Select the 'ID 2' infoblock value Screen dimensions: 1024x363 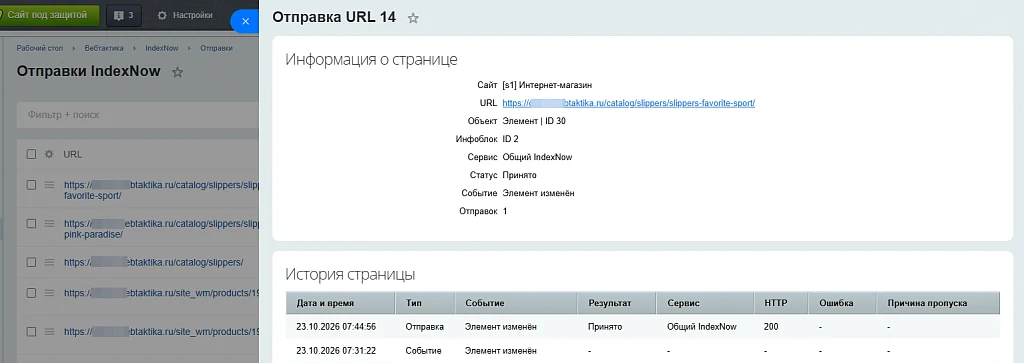pyautogui.click(x=511, y=139)
